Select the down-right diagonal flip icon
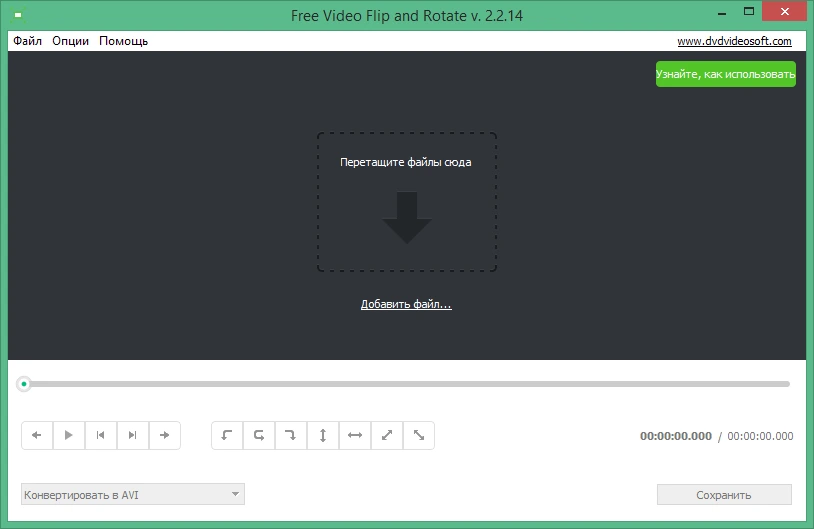The image size is (814, 529). pyautogui.click(x=418, y=435)
